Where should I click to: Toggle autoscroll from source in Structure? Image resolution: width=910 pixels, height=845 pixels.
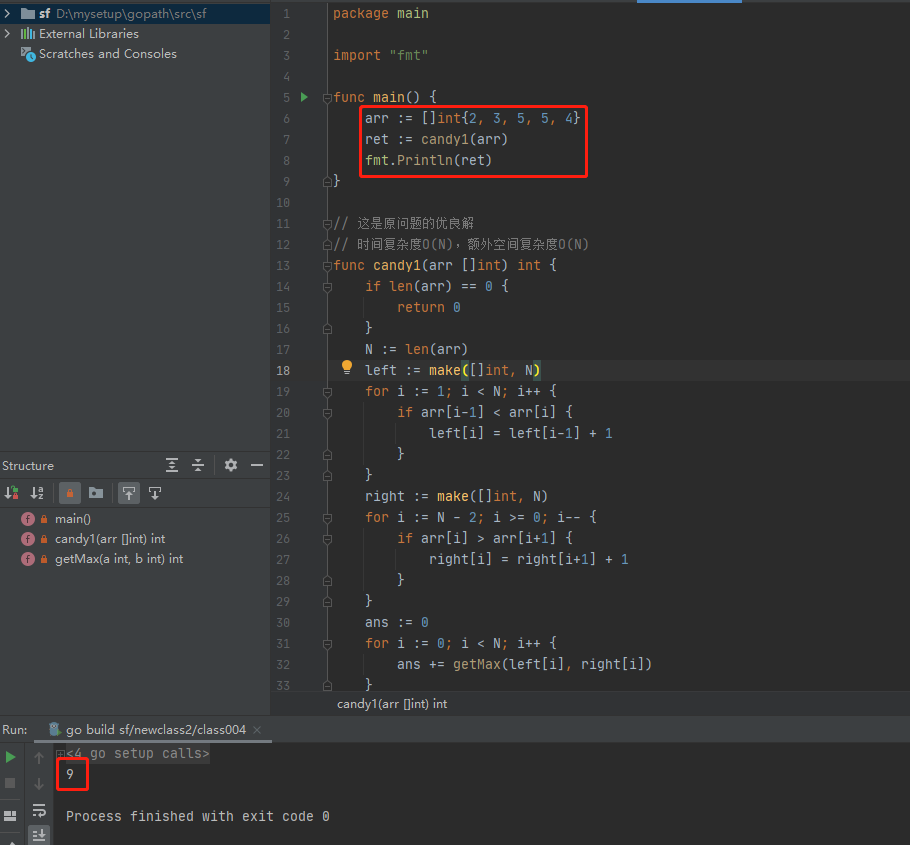[x=155, y=493]
